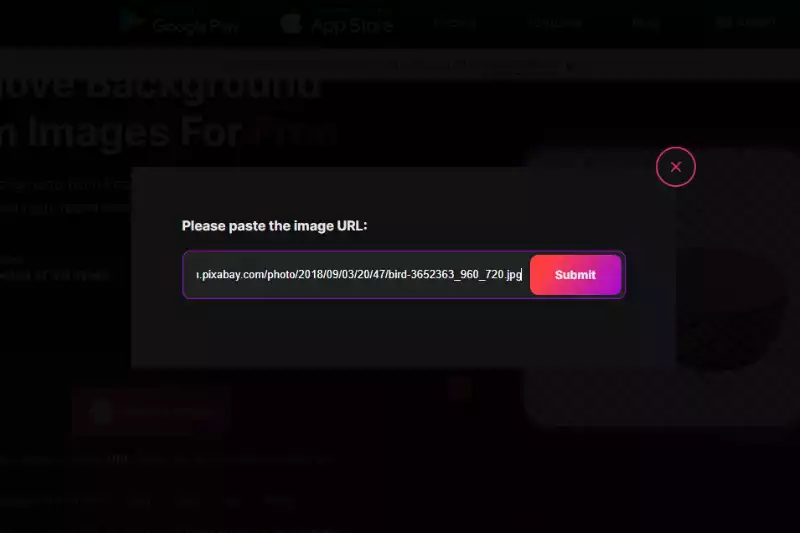Click the dimmed preview image on right
800x533 pixels.
pos(661,287)
